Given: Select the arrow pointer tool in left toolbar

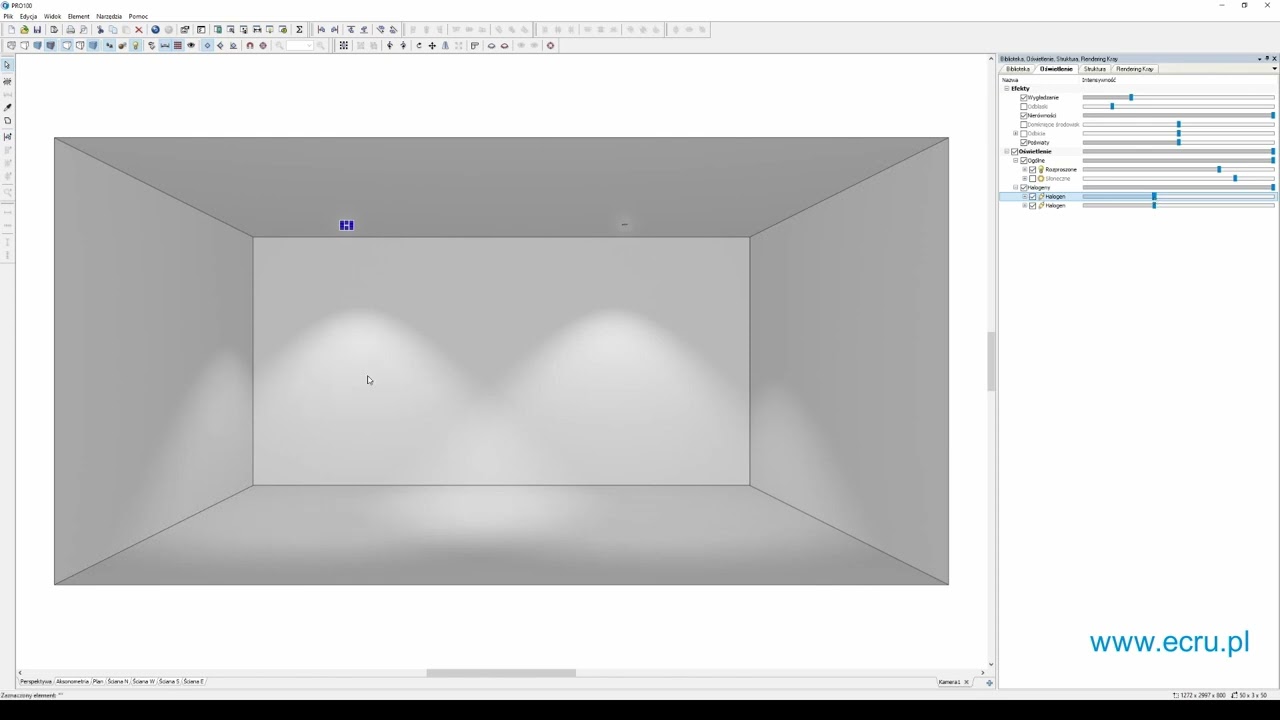Looking at the screenshot, I should click(7, 65).
